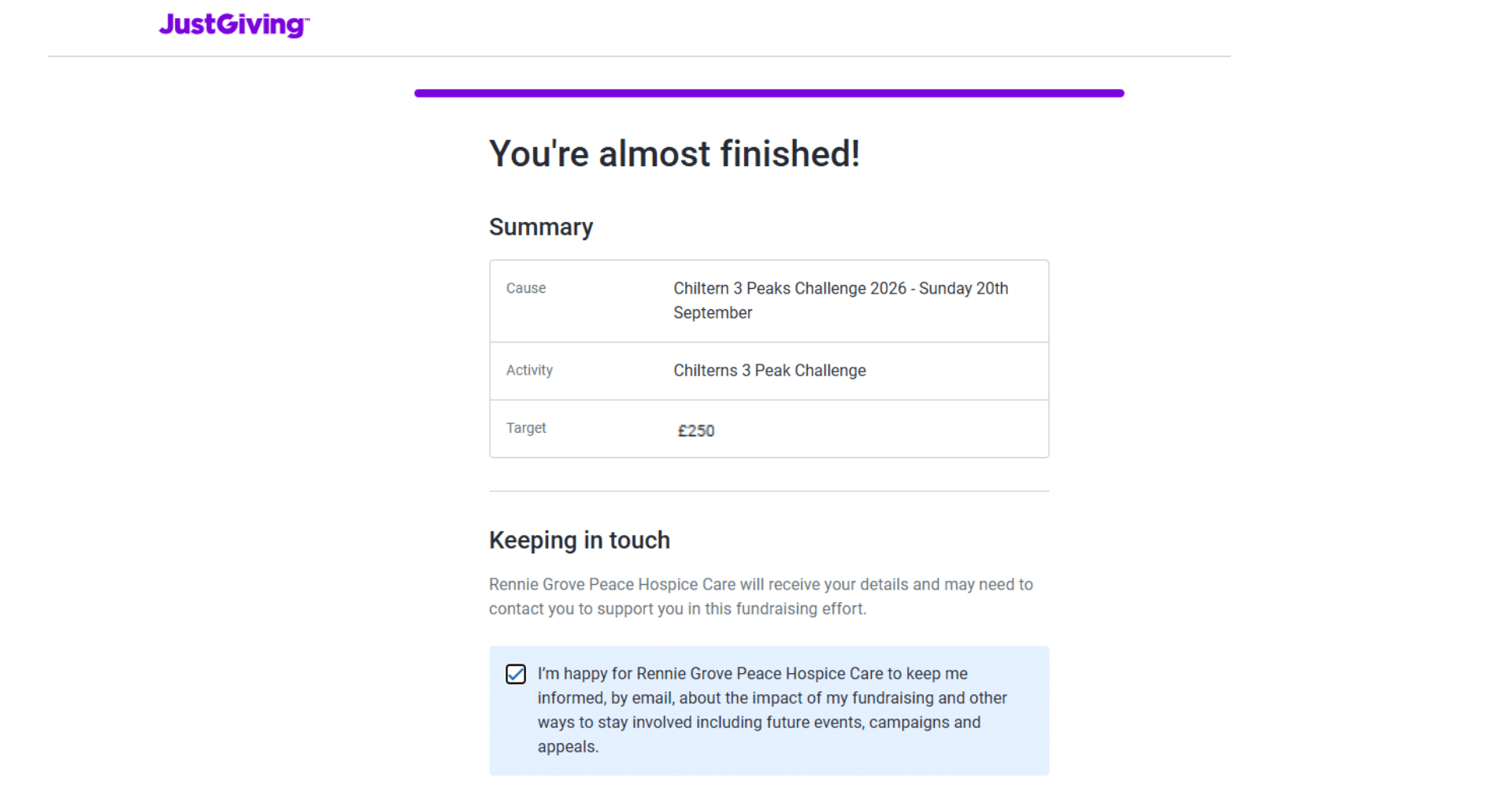Screen dimensions: 1512x795
Task: Click the Keeping in touch heading
Action: click(x=579, y=540)
